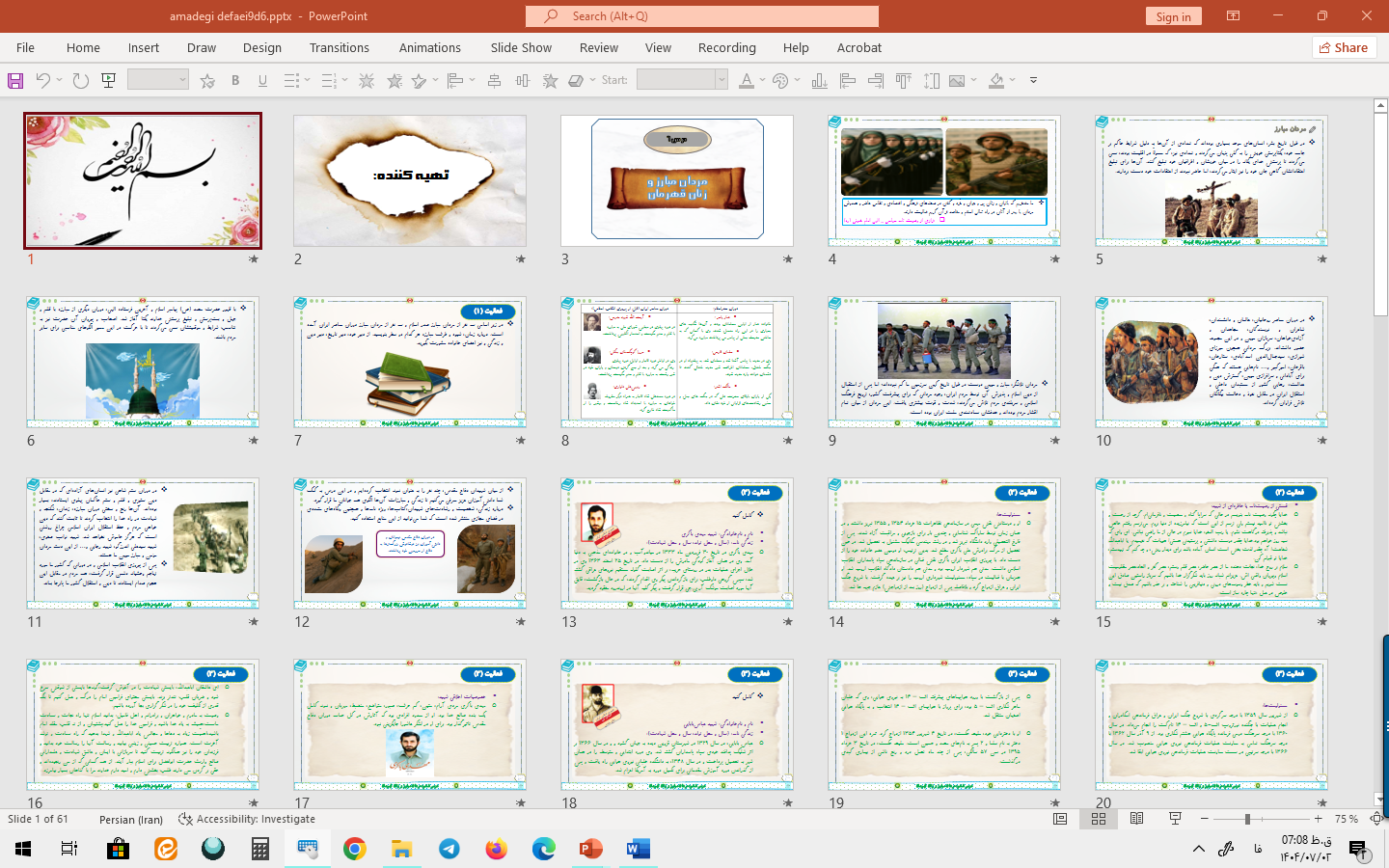The width and height of the screenshot is (1389, 868).
Task: Click the Sign in button
Action: (1173, 16)
